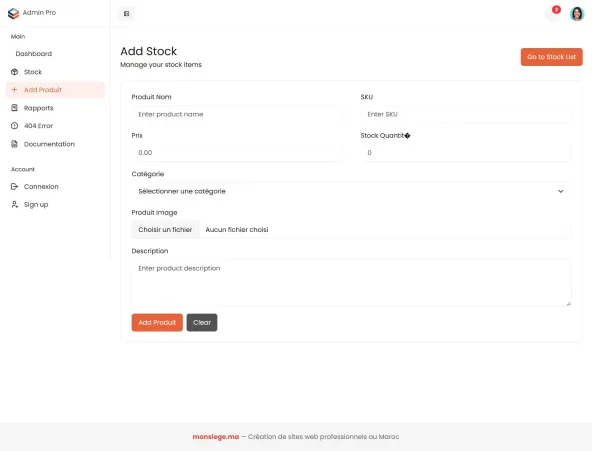
Task: Go to the Connexion page
Action: pyautogui.click(x=56, y=186)
